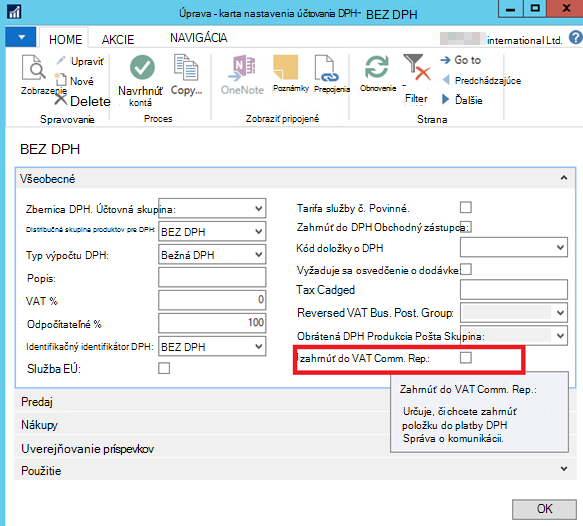Open blue application menu dropdown
The image size is (583, 526).
[x=21, y=37]
